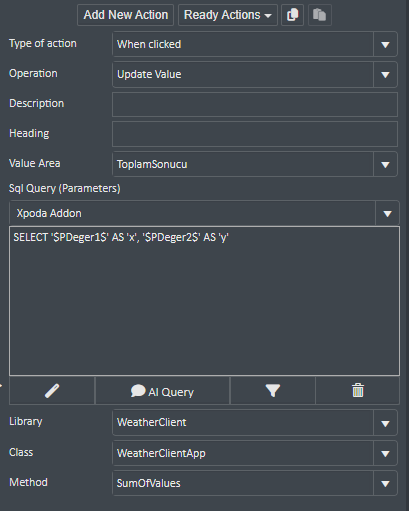
Task: Click into the Description field
Action: (x=255, y=104)
